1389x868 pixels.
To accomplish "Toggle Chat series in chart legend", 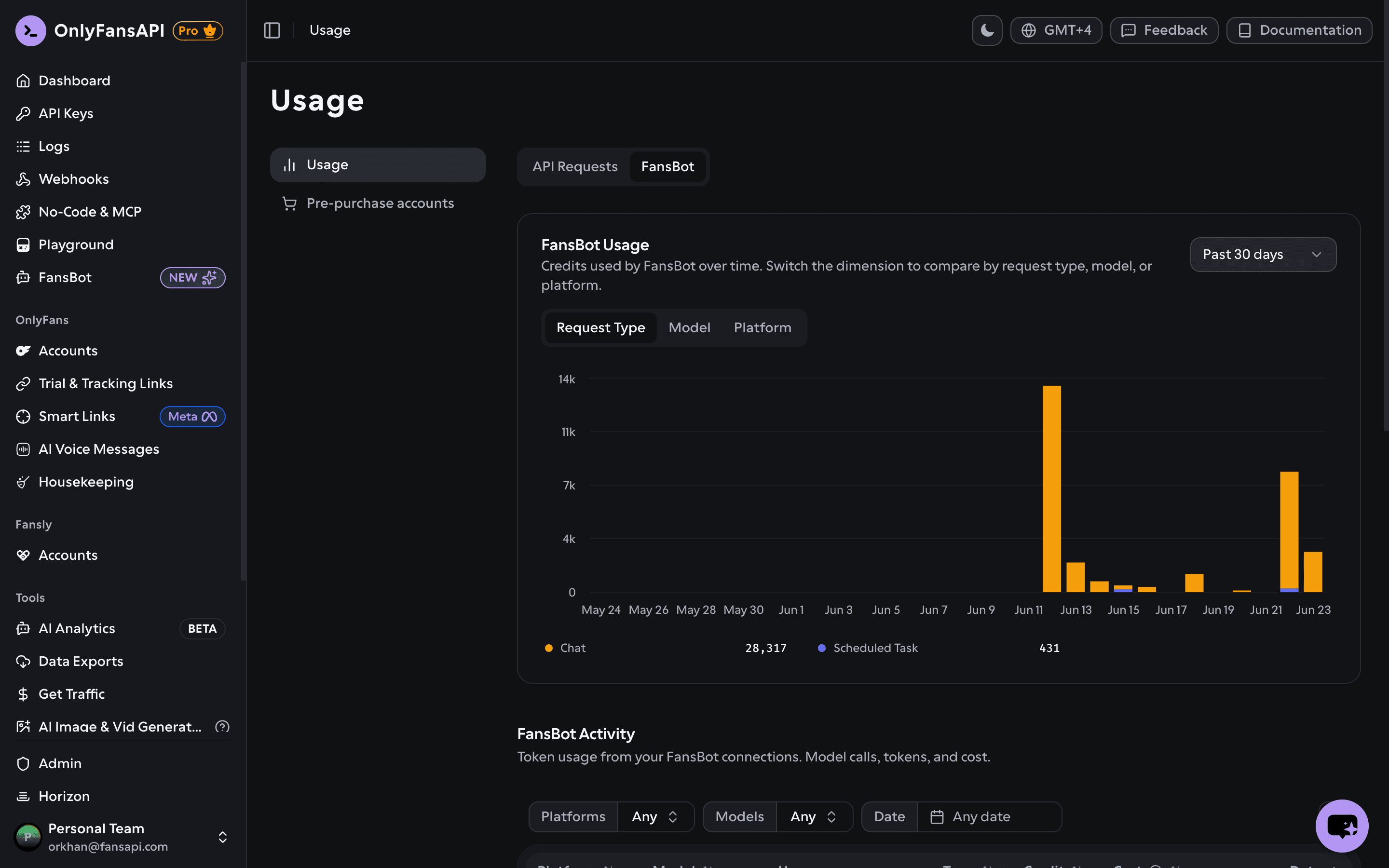I will pos(565,648).
